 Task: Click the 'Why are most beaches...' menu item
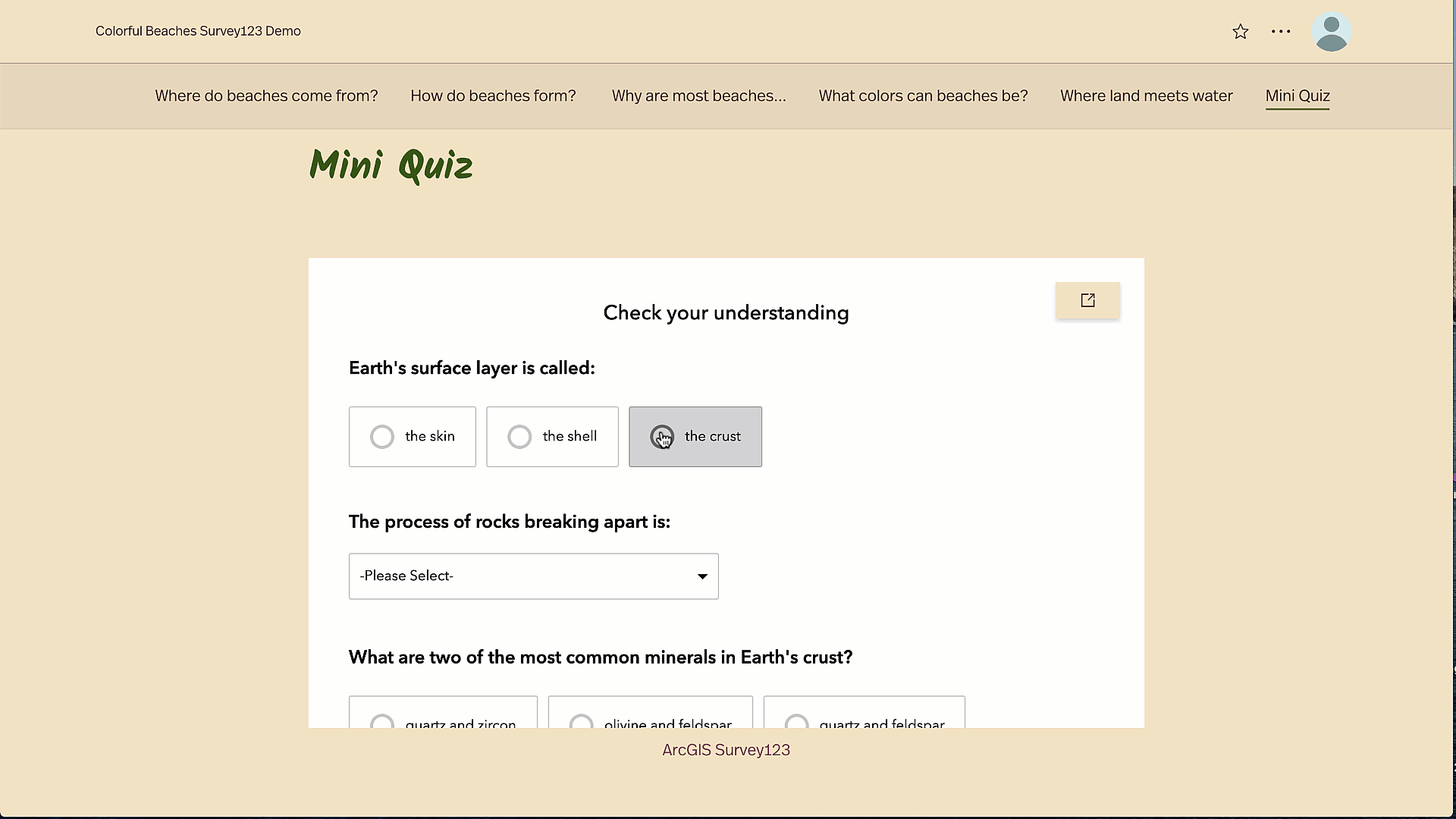pos(699,96)
